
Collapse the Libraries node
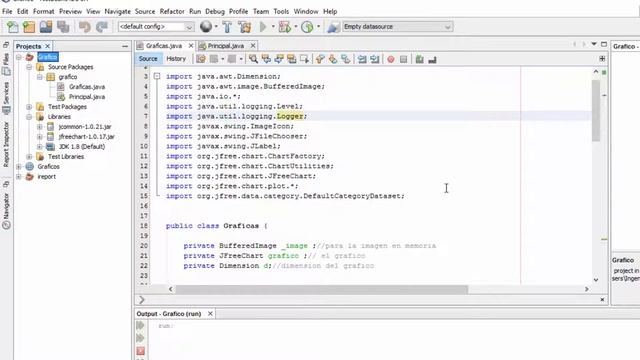pyautogui.click(x=29, y=117)
